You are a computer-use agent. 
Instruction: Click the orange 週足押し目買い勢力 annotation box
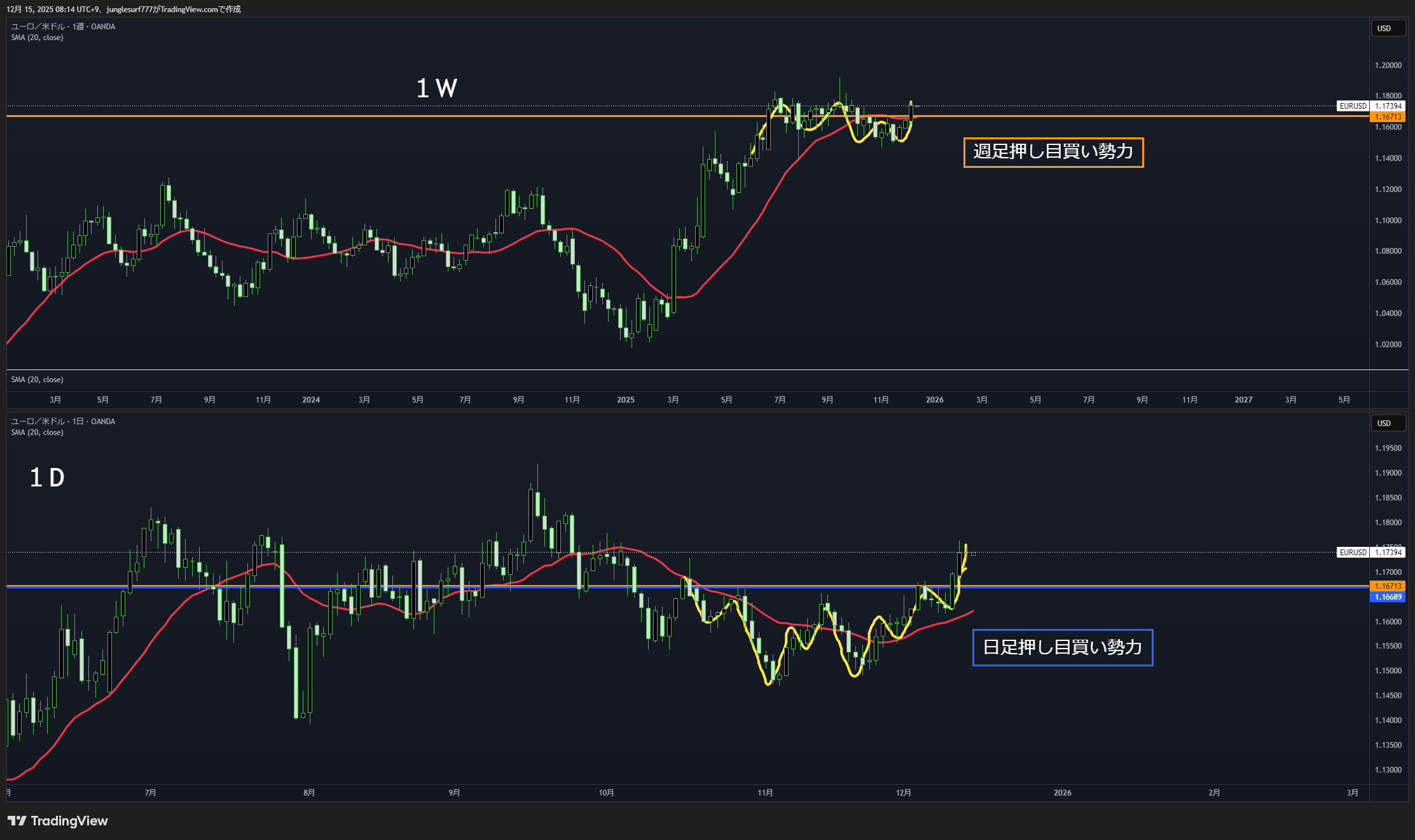1053,152
